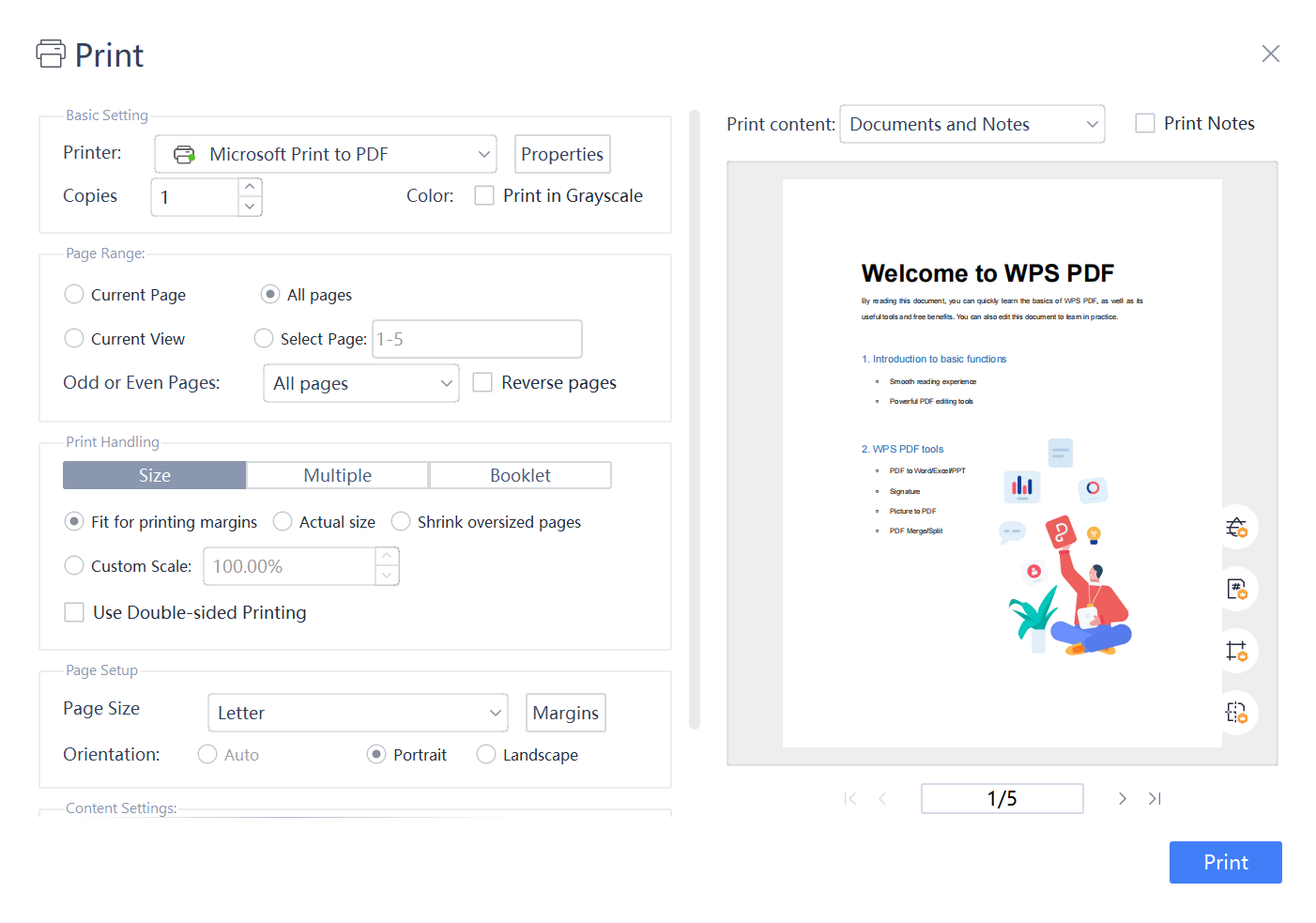Open the printer Properties dialog
Screen dimensions: 1316x923
point(561,154)
